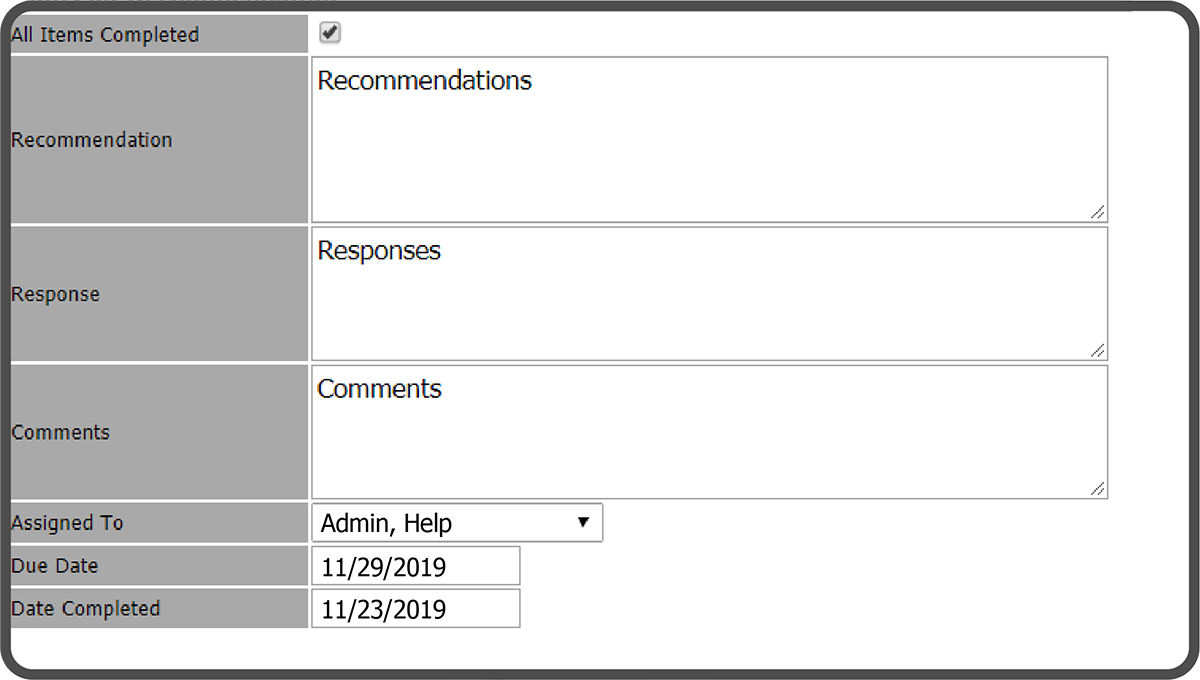Click the Recommendation row label
Viewport: 1200px width, 680px height.
(92, 140)
